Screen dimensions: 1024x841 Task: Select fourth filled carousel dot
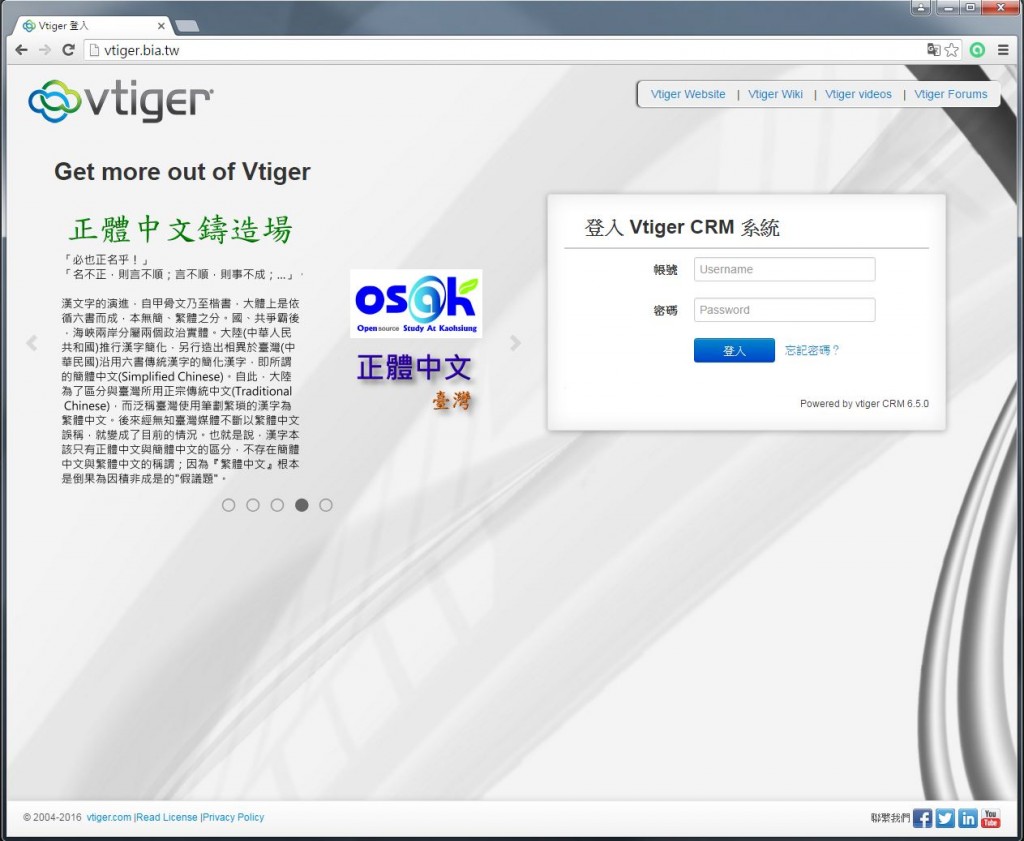pos(301,505)
